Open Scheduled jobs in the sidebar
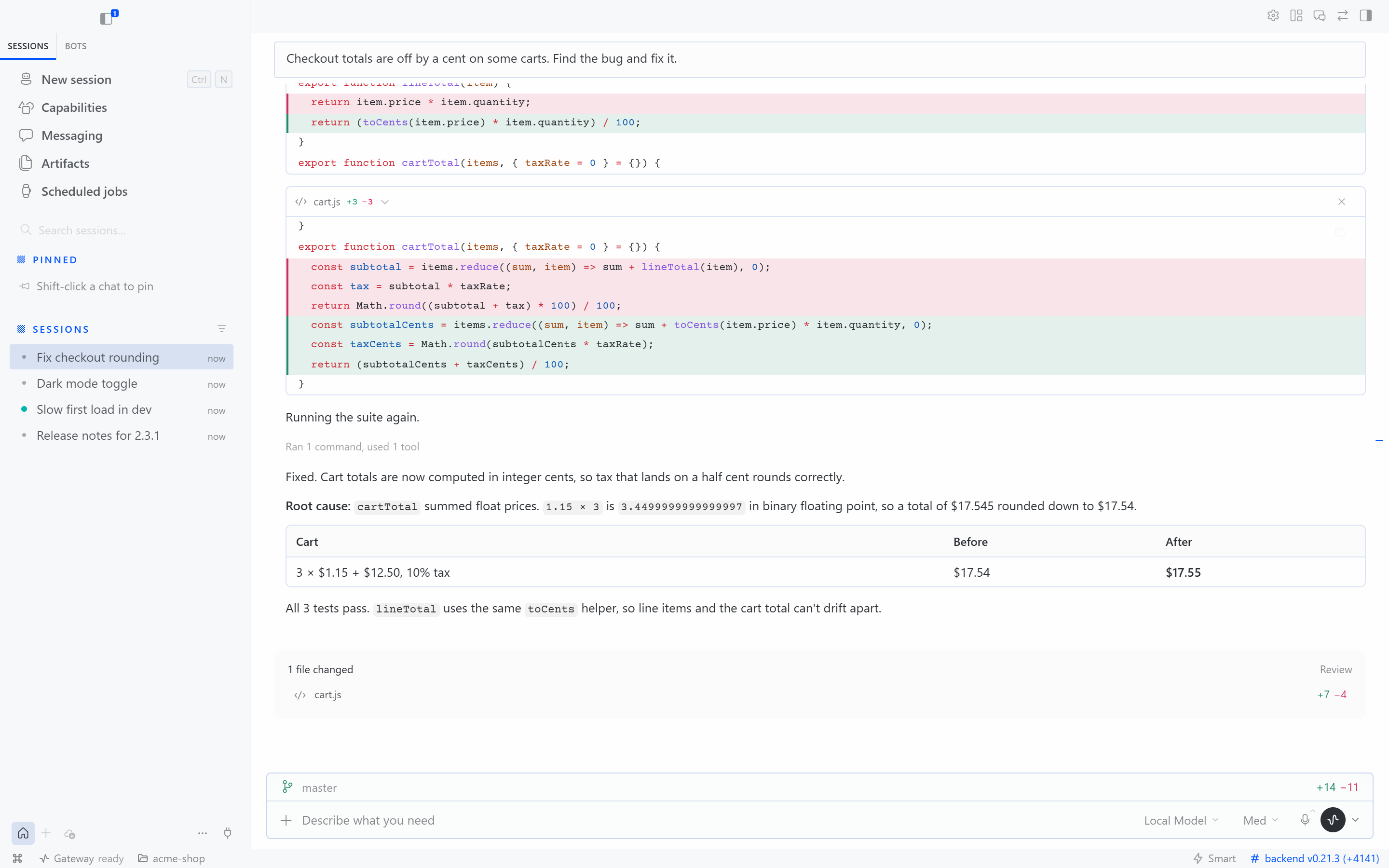1389x868 pixels. click(x=121, y=191)
